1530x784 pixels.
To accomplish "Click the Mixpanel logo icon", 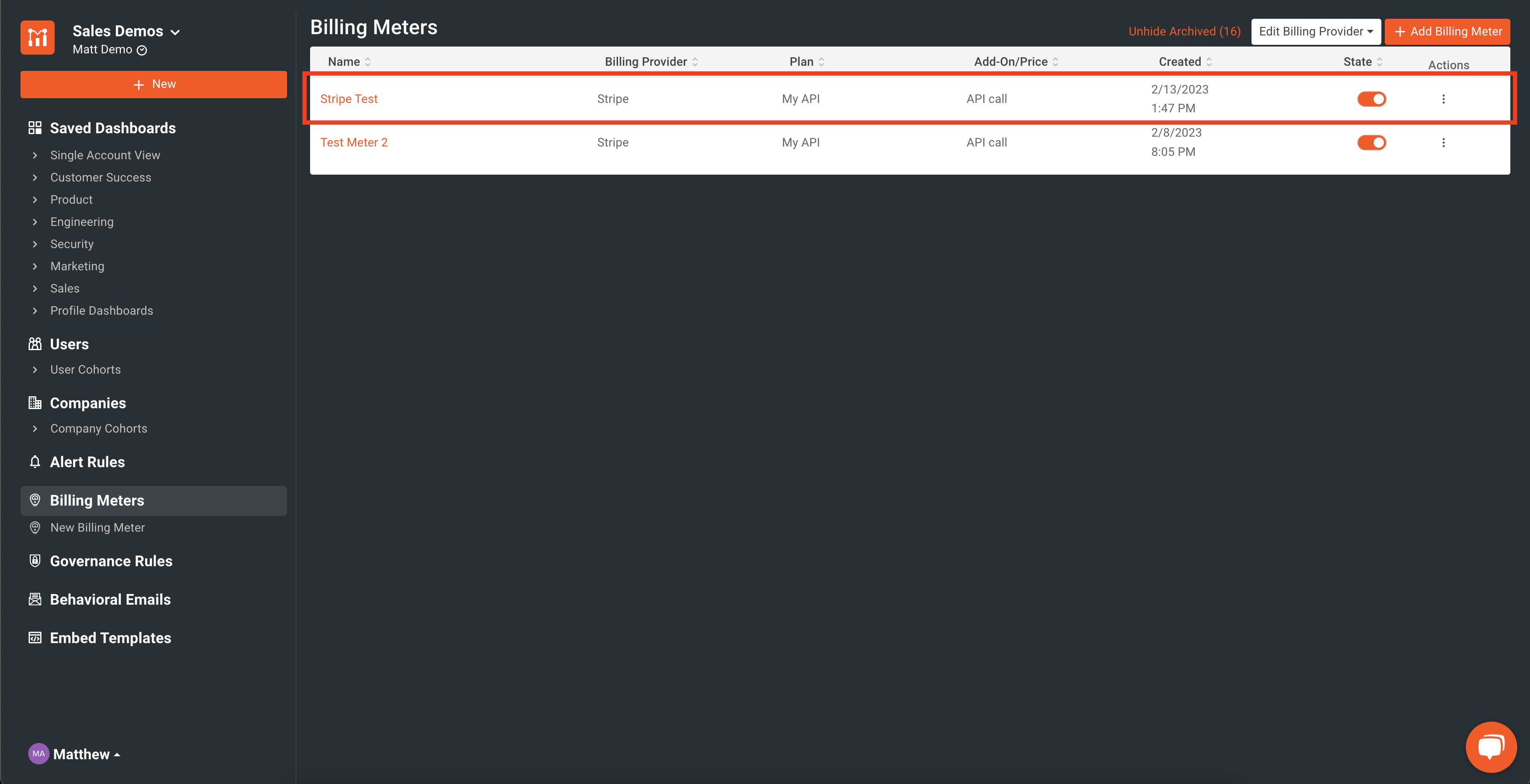I will (37, 38).
